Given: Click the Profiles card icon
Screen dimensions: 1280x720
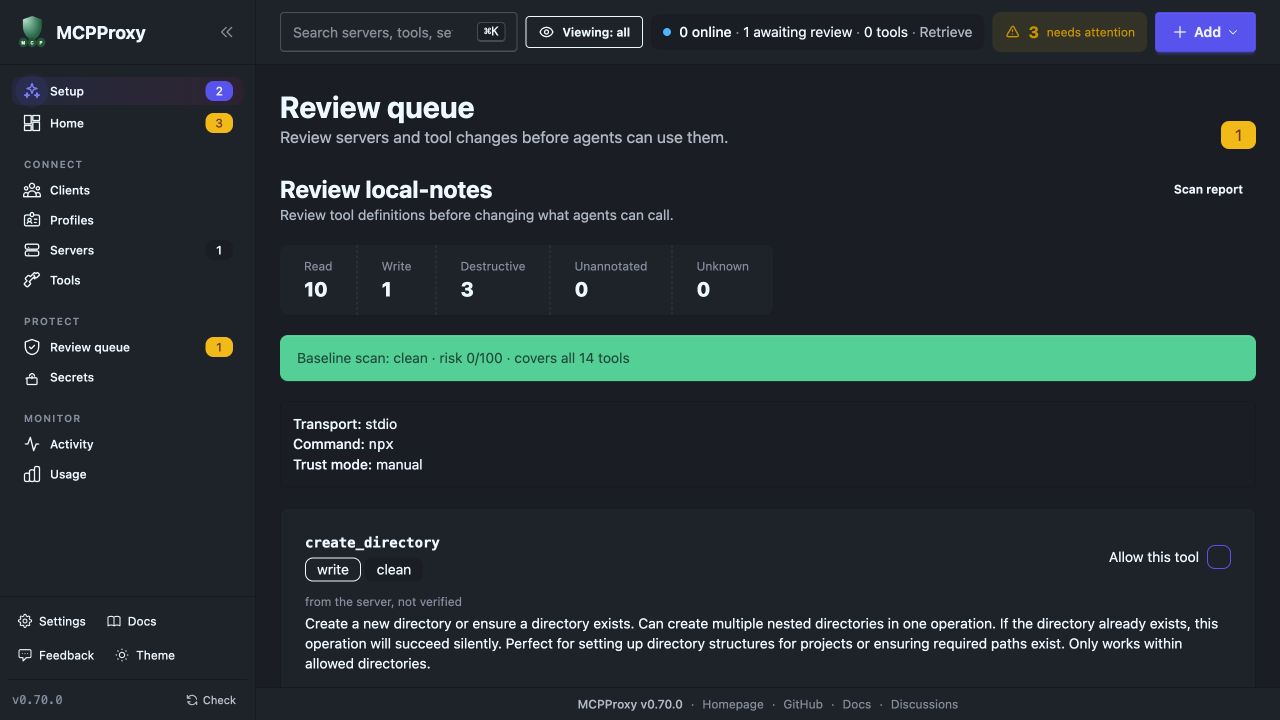Looking at the screenshot, I should click(32, 220).
